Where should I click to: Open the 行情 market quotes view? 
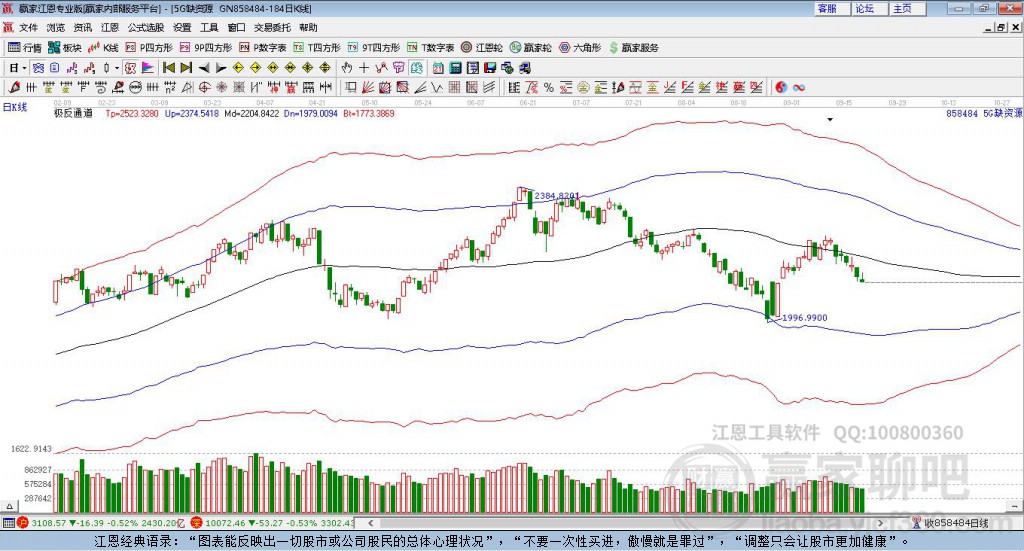click(x=24, y=48)
